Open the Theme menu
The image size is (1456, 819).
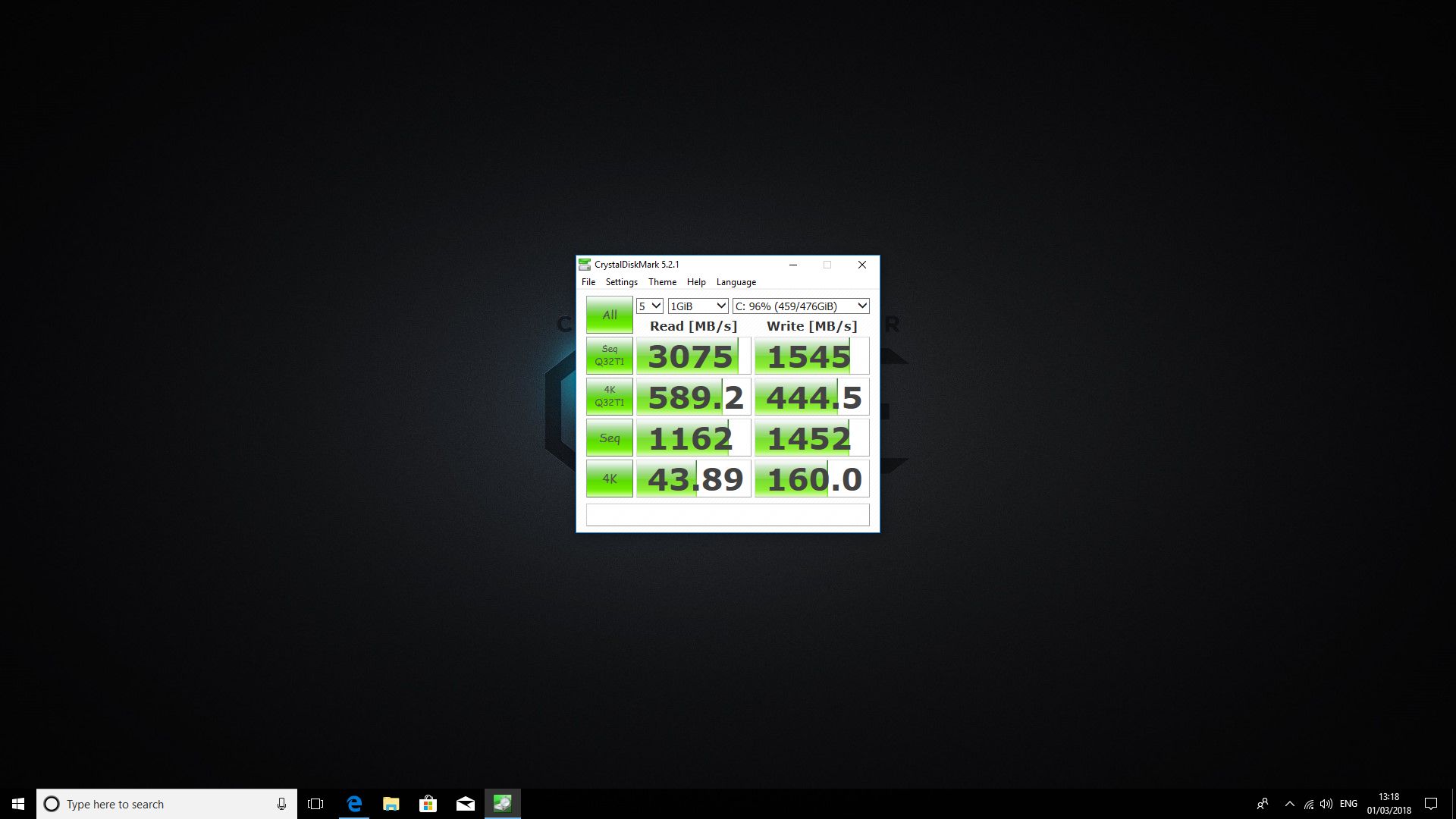[662, 282]
